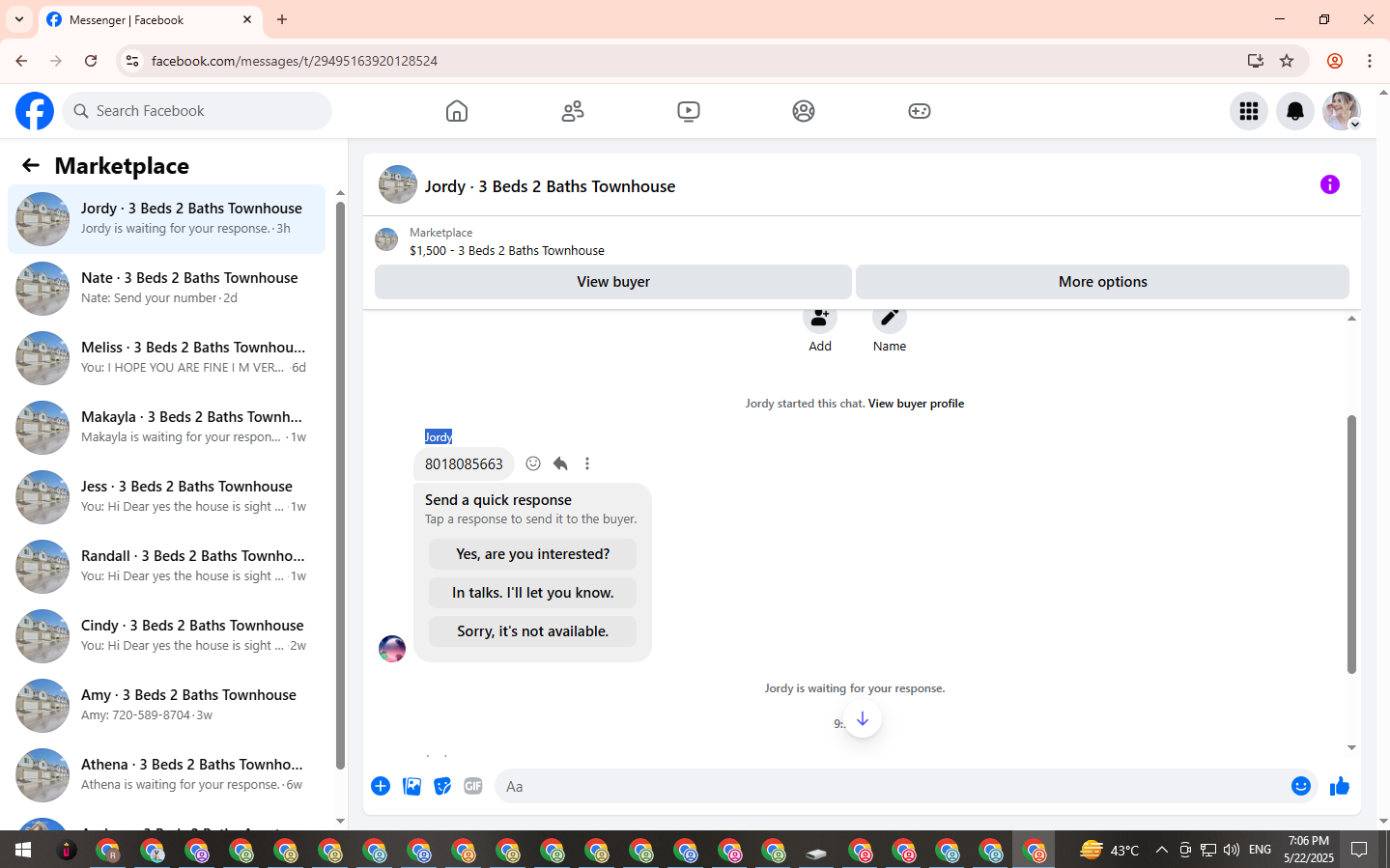The height and width of the screenshot is (868, 1390).
Task: Reply to message 8018085663 arrow icon
Action: click(x=560, y=463)
